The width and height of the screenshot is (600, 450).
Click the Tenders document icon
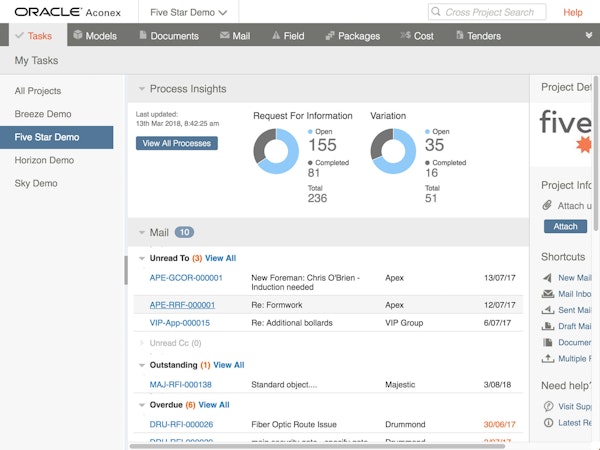tap(460, 35)
